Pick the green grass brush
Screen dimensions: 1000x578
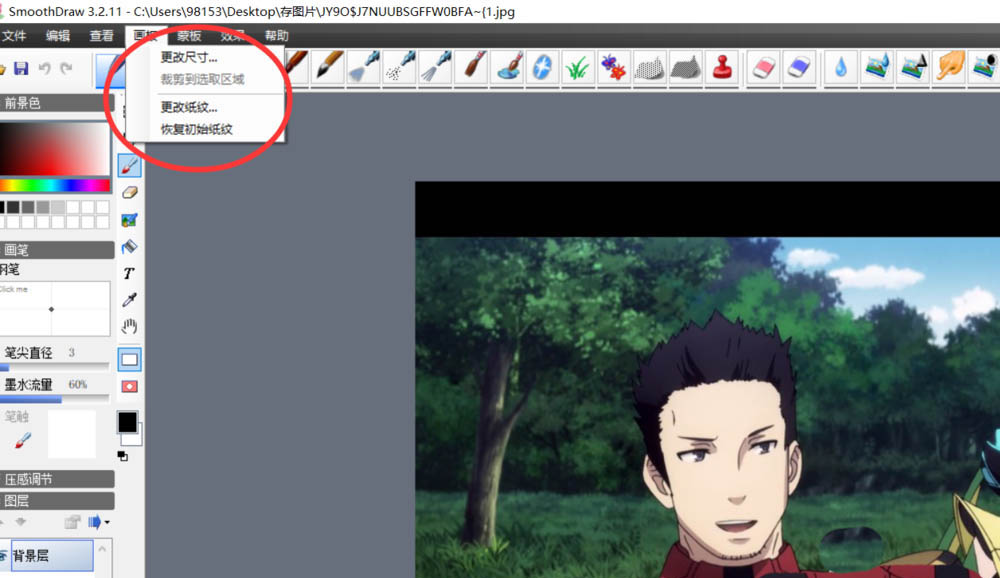[577, 66]
